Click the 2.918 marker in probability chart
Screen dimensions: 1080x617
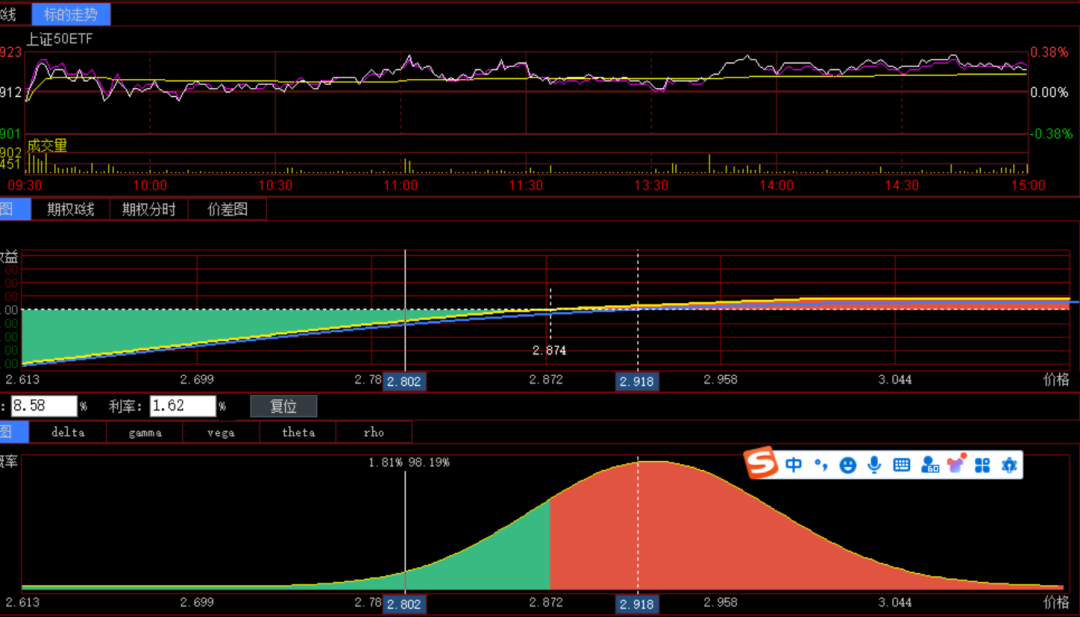pyautogui.click(x=636, y=604)
